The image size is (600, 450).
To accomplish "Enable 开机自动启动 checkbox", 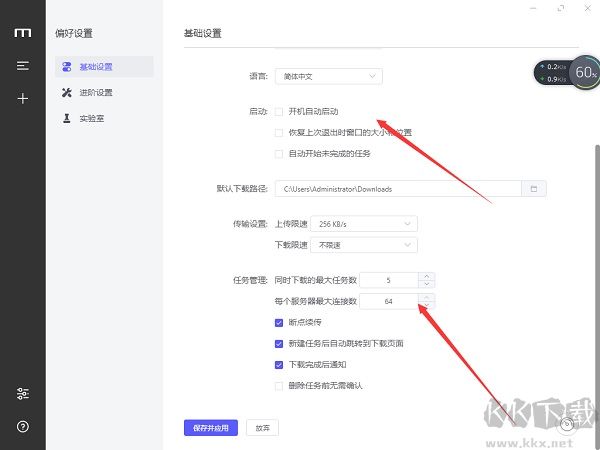I will point(279,112).
